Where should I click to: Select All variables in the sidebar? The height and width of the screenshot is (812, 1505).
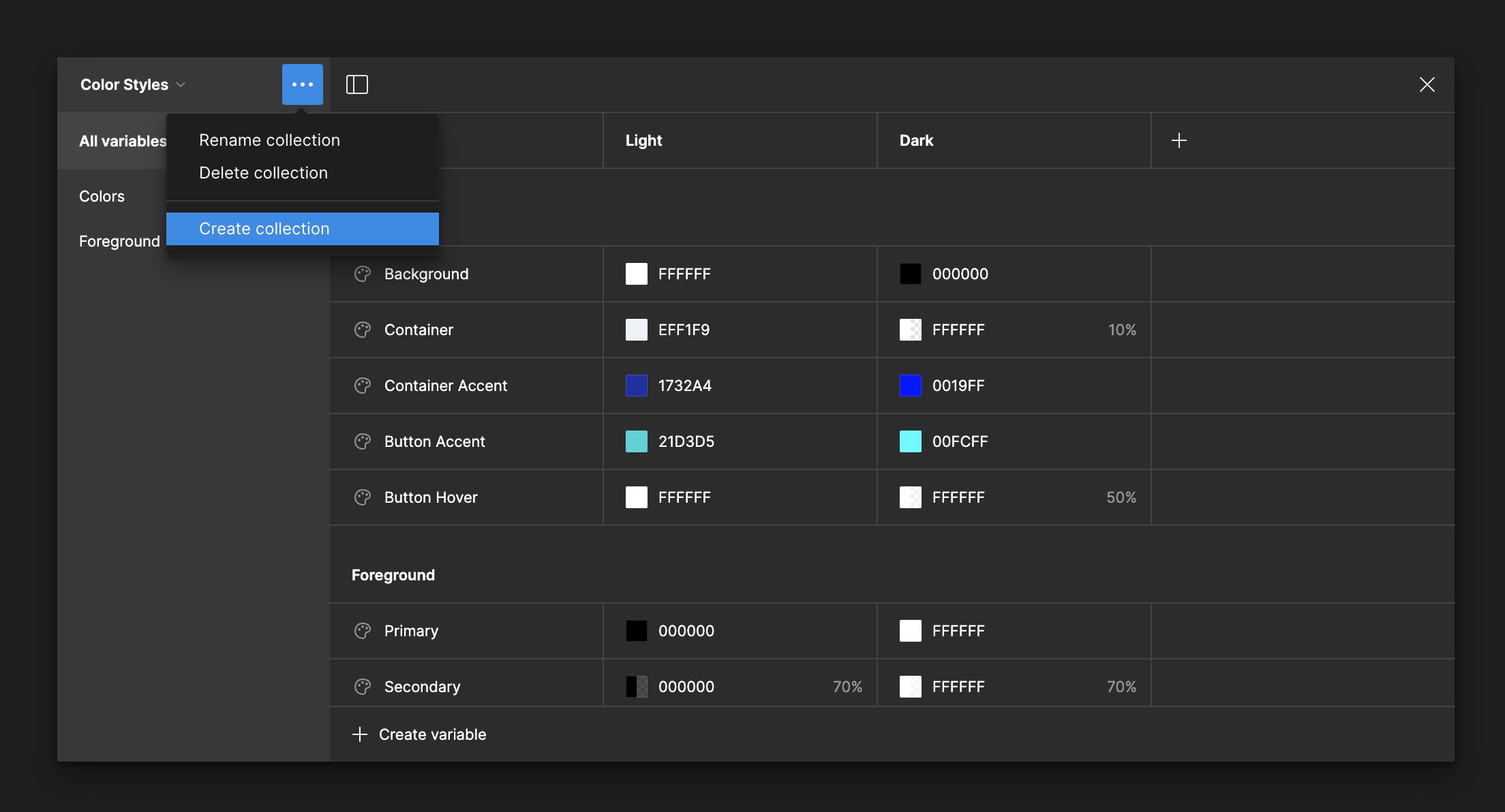122,141
